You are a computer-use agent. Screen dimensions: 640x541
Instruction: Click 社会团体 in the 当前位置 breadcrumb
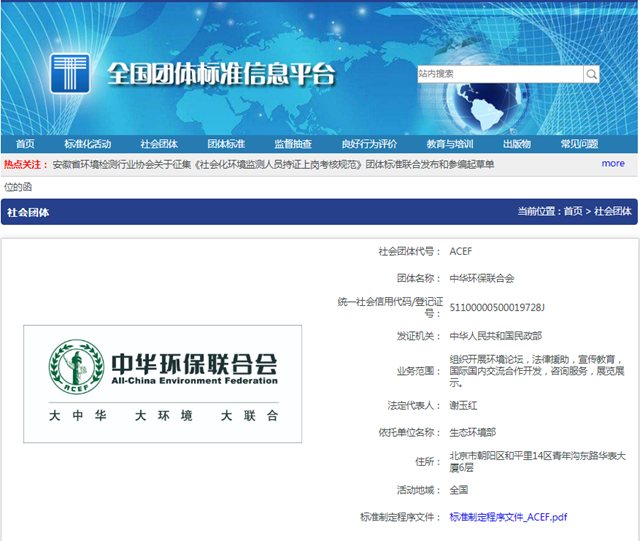coord(613,212)
